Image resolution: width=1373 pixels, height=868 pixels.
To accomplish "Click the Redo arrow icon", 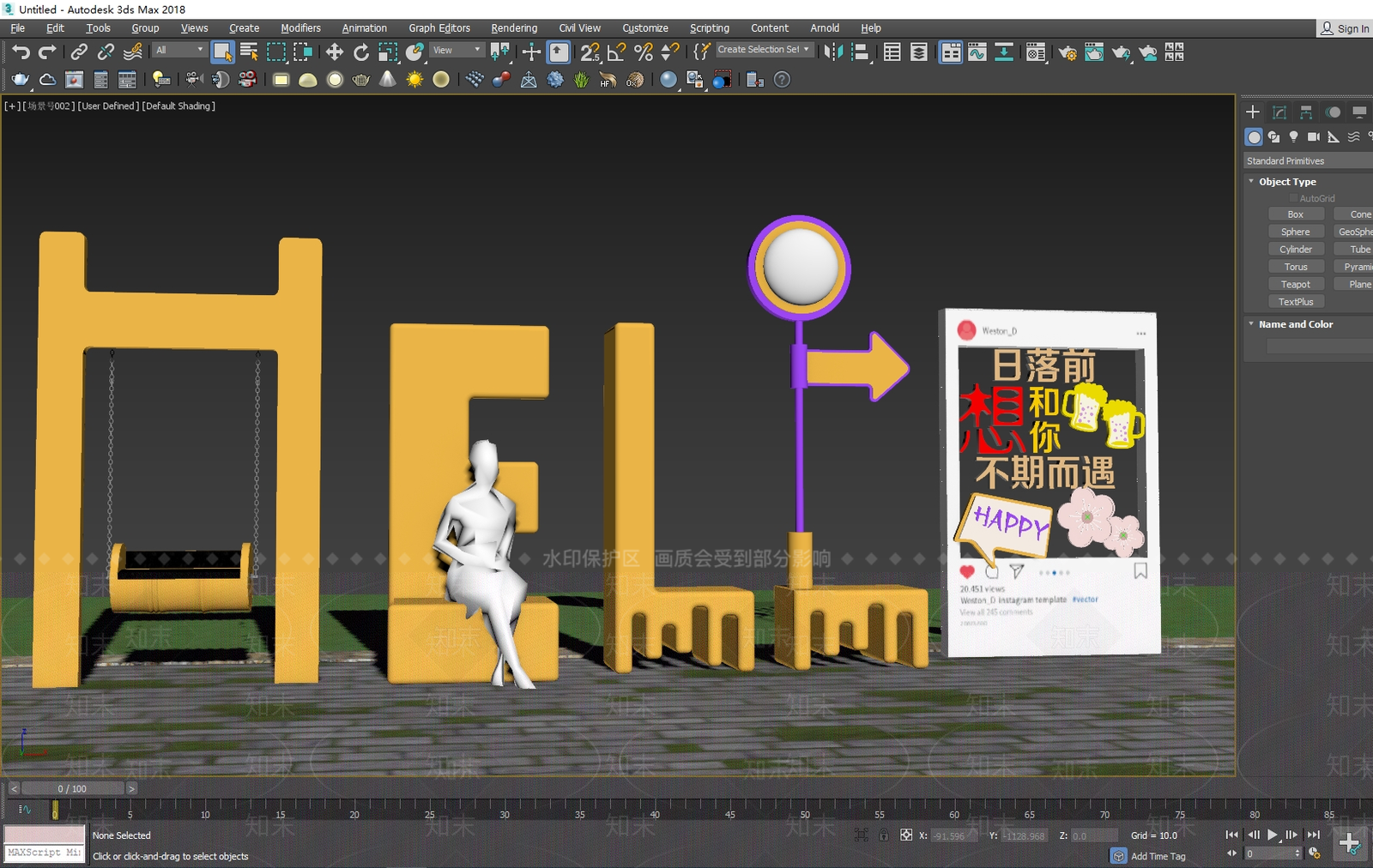I will coord(47,52).
